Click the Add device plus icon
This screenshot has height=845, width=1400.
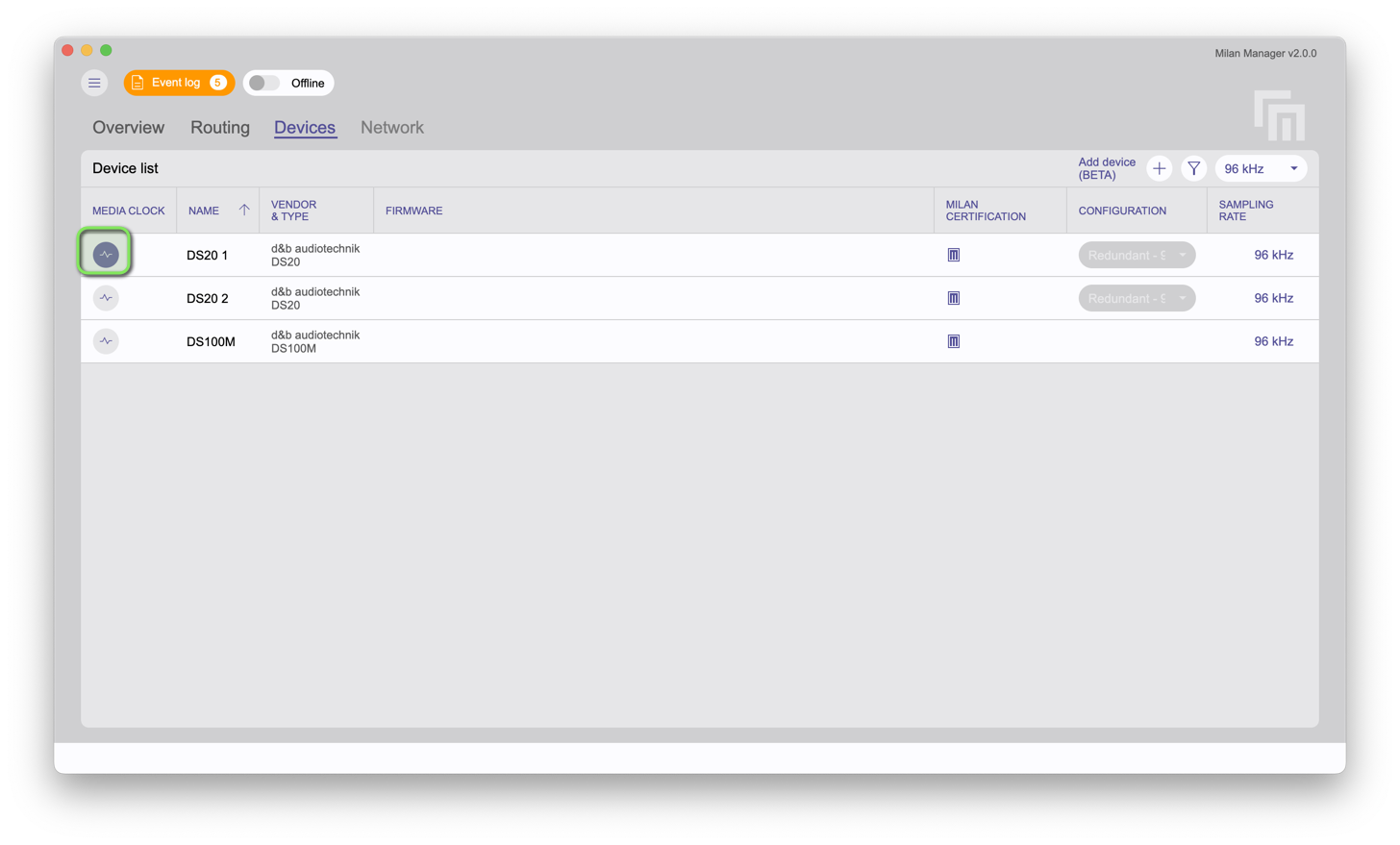[1159, 169]
